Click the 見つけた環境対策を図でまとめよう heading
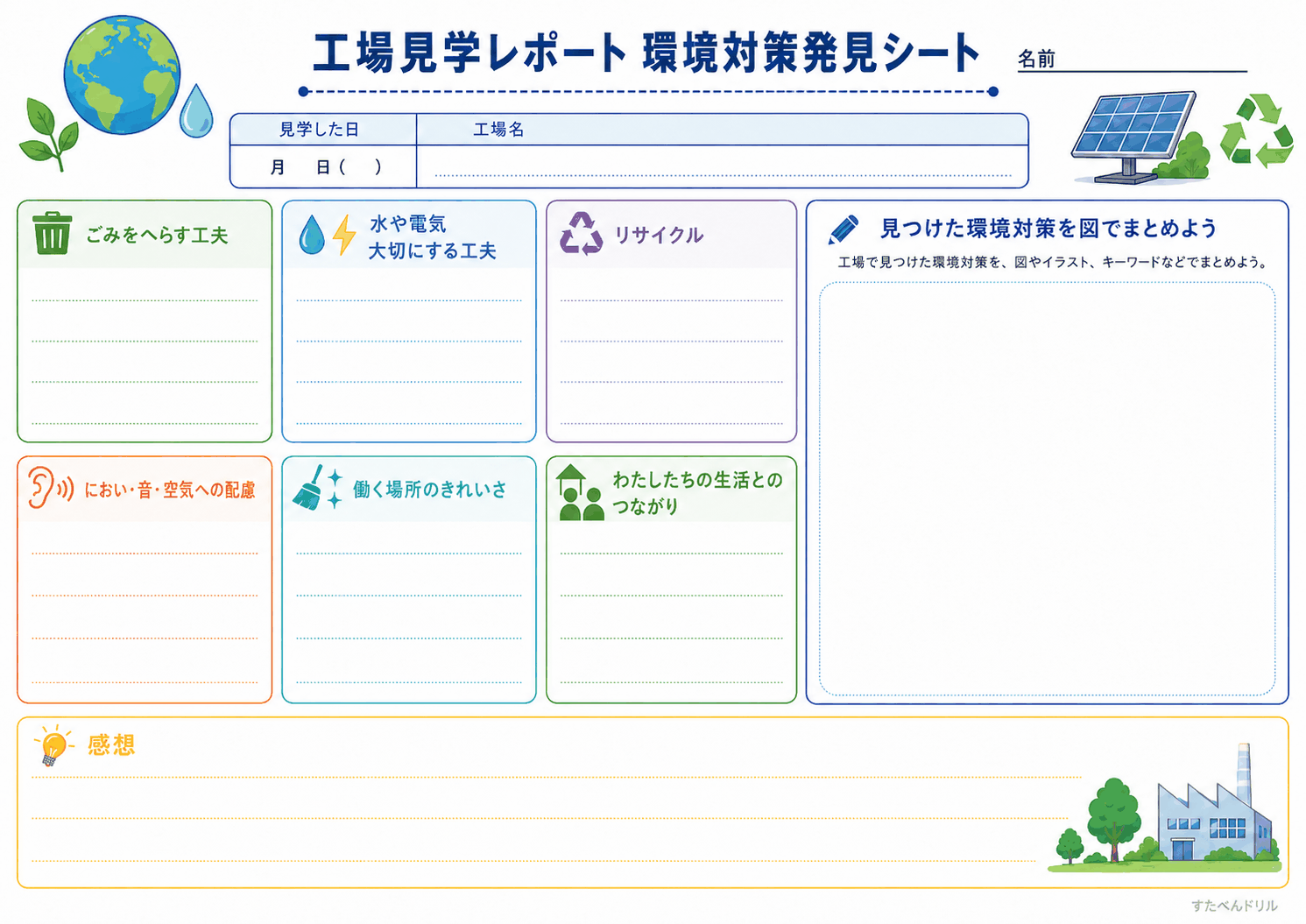 tap(1048, 229)
